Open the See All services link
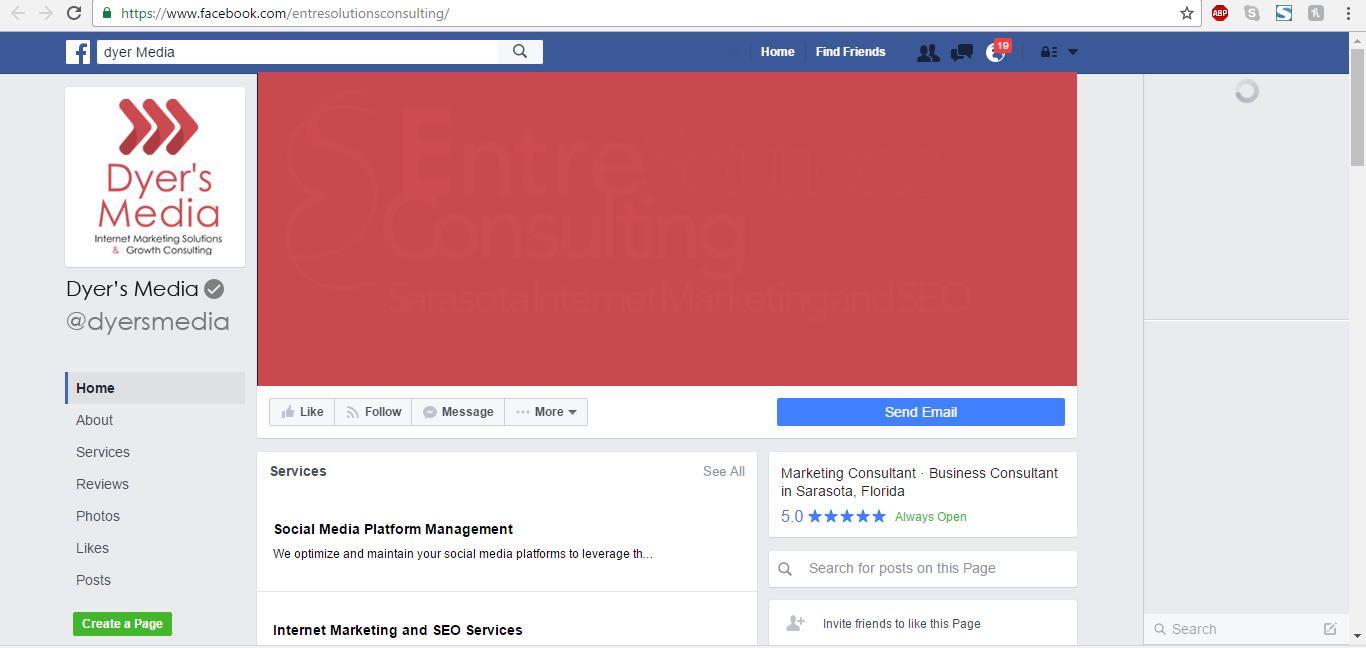Viewport: 1366px width, 648px height. [x=723, y=471]
